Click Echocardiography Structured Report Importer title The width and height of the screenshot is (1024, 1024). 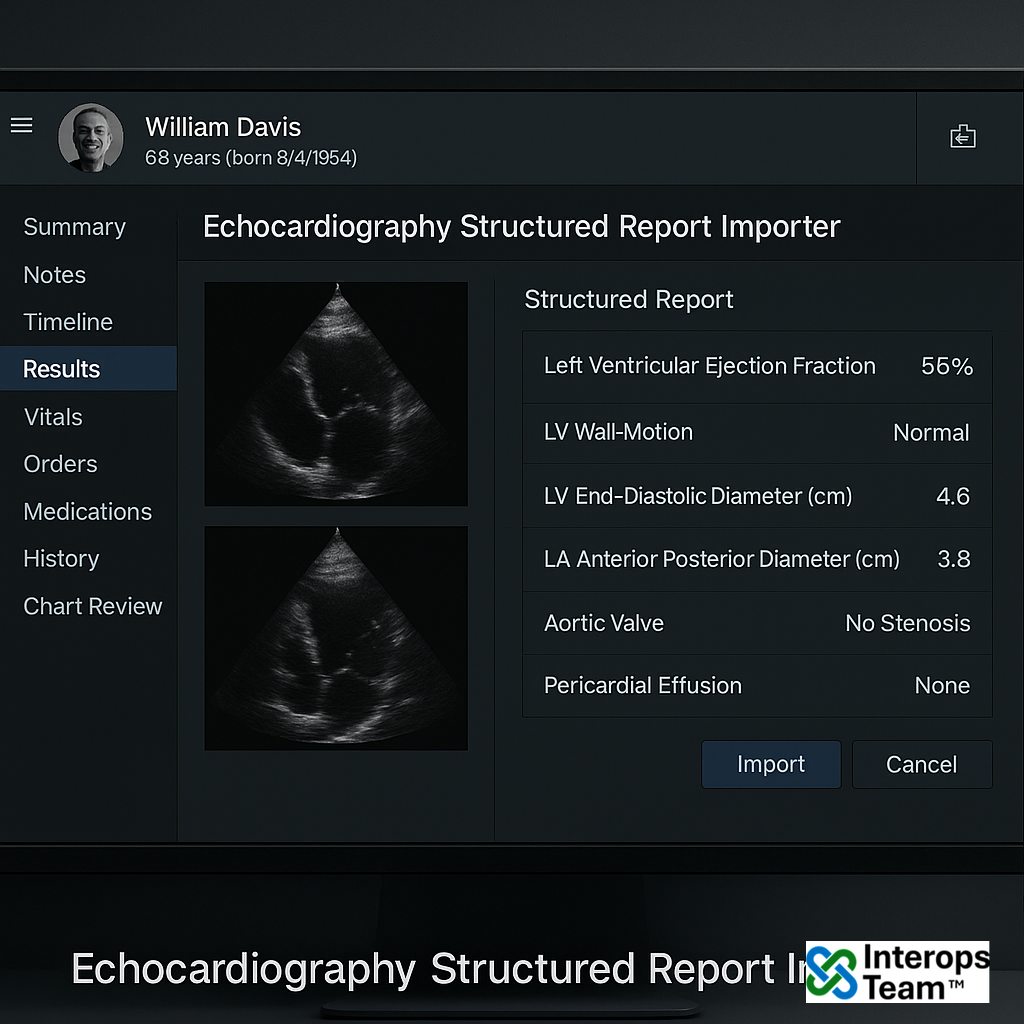pos(521,227)
